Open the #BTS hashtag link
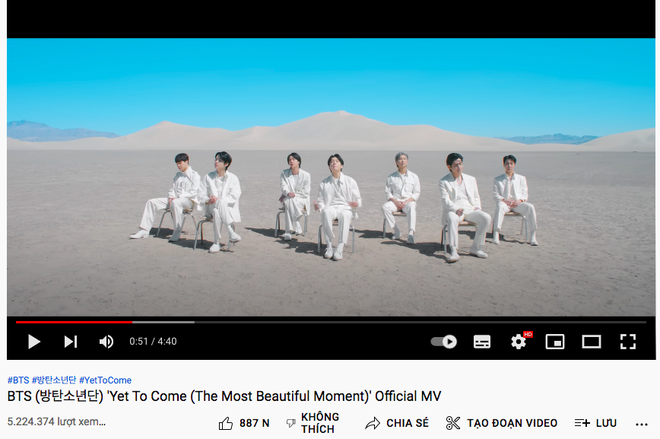Screen dimensions: 660x439 pyautogui.click(x=18, y=380)
